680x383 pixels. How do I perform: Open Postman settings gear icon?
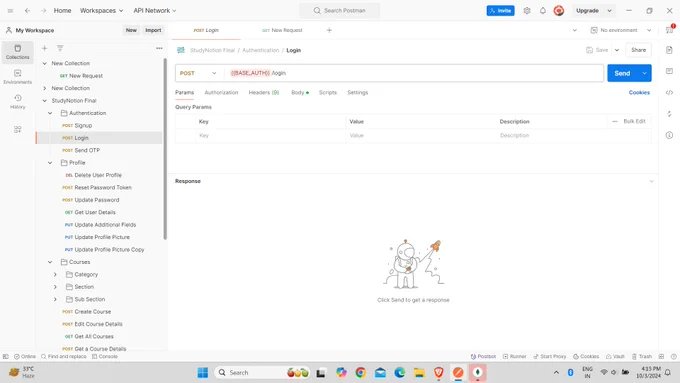coord(526,10)
